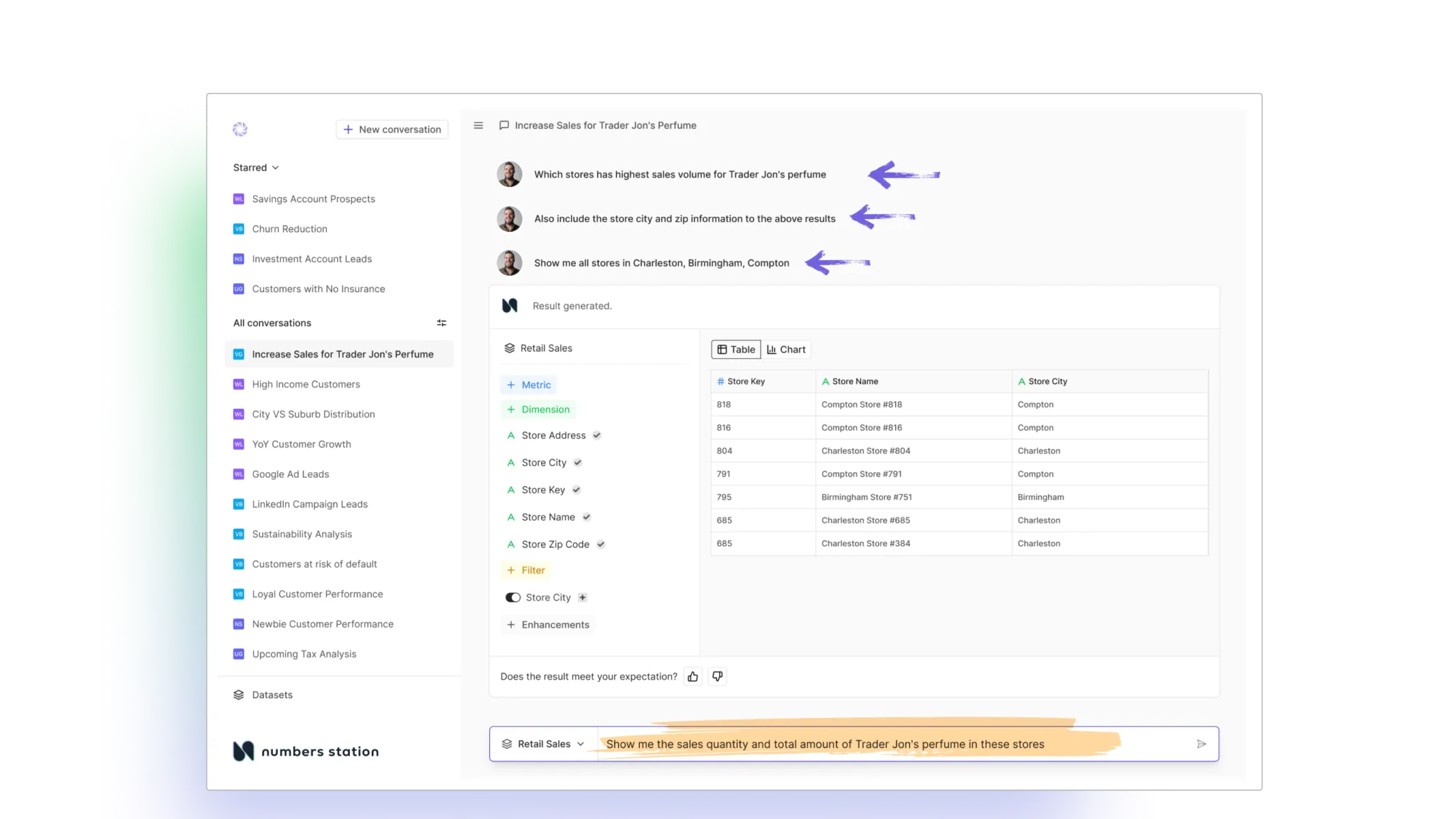Click the Savings Account Prospects badge icon
Screen dimensions: 1456x819
pos(239,199)
